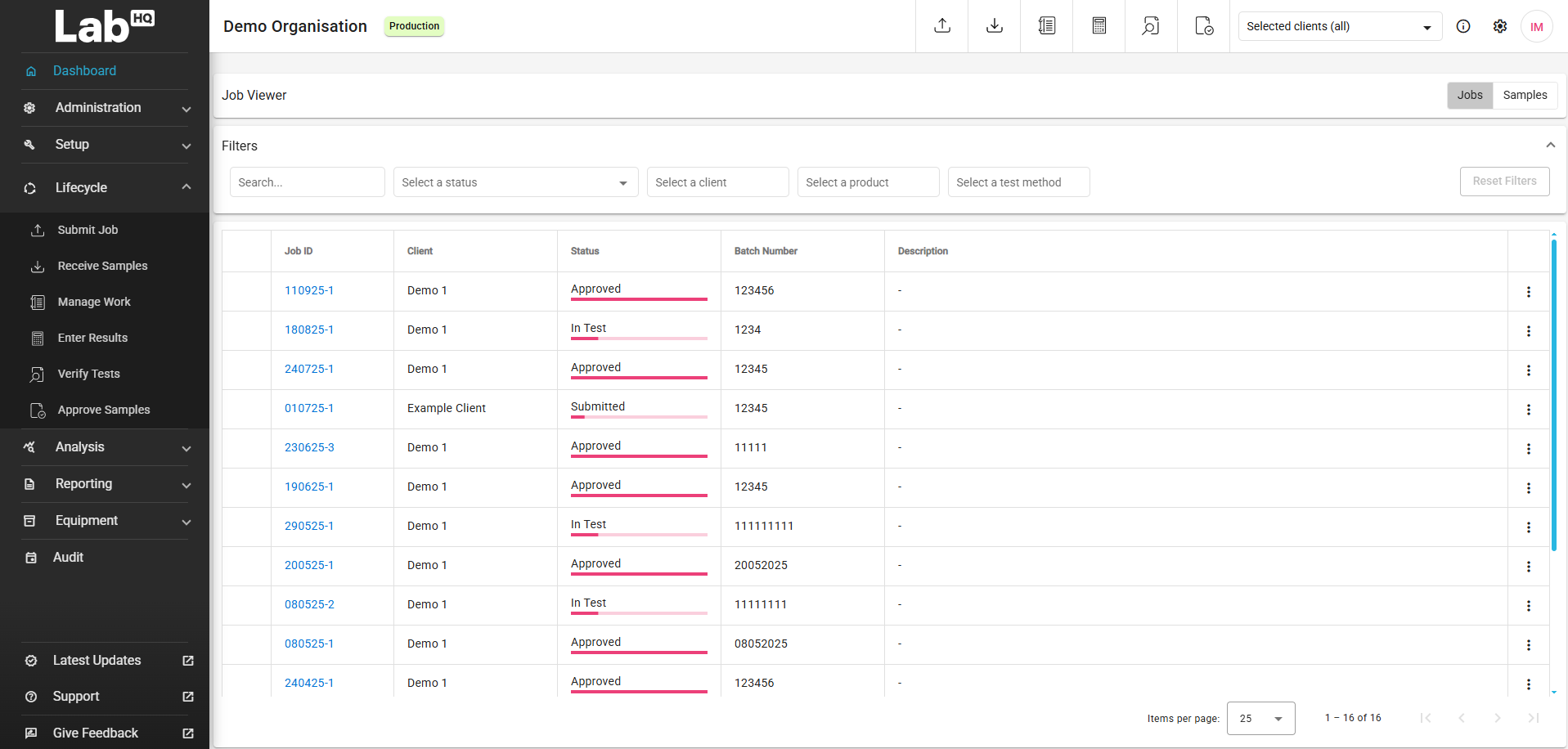Open the Selected clients dropdown
The width and height of the screenshot is (1568, 749).
pos(1339,25)
